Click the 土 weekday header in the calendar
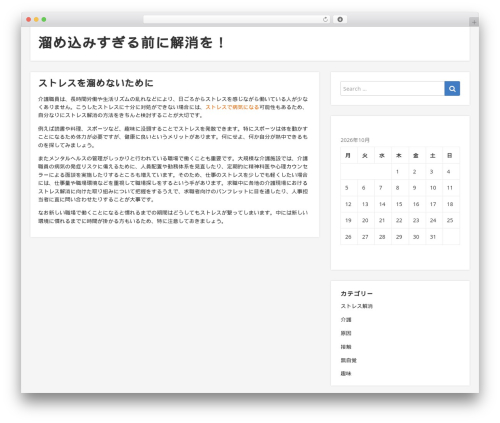The width and height of the screenshot is (500, 423). [433, 155]
